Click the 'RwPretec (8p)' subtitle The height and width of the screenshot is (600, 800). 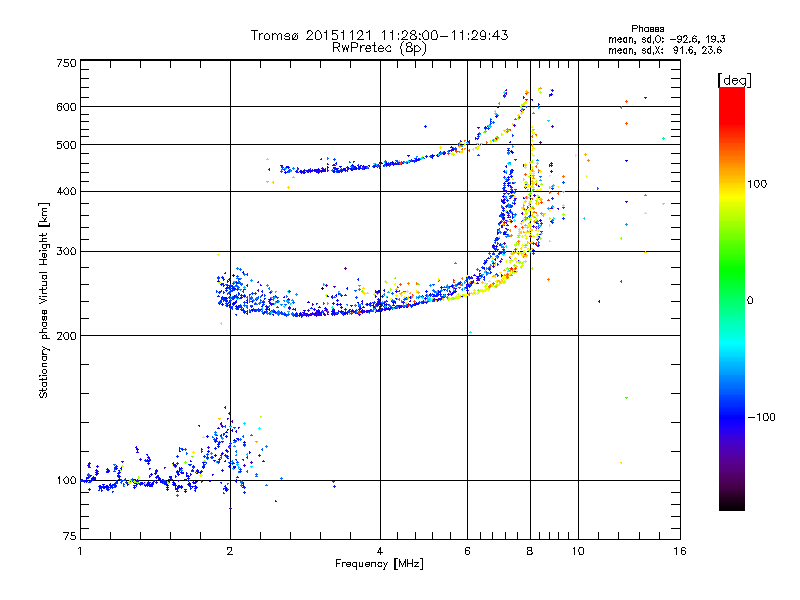tap(379, 48)
